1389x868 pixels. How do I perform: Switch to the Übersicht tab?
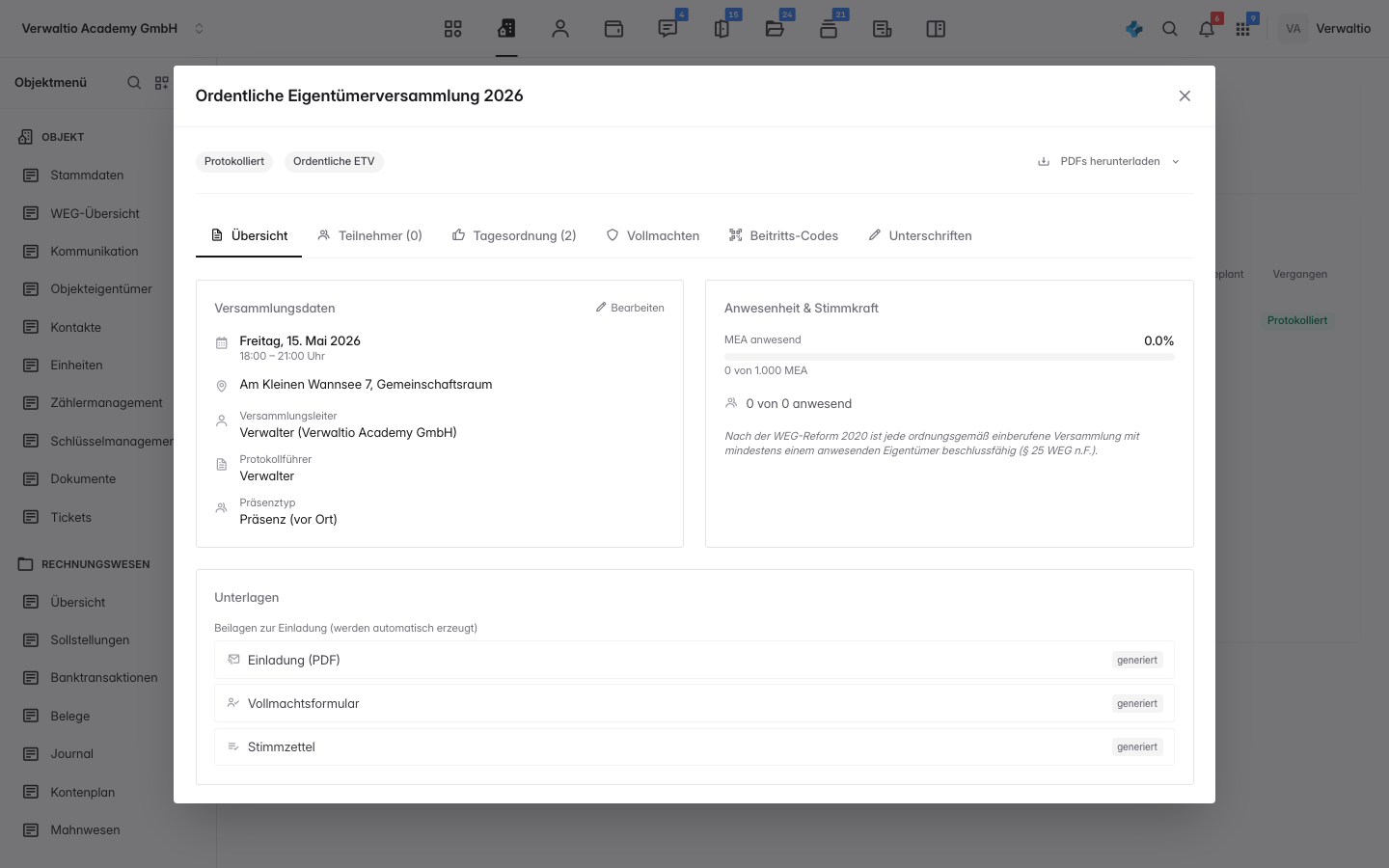[249, 235]
